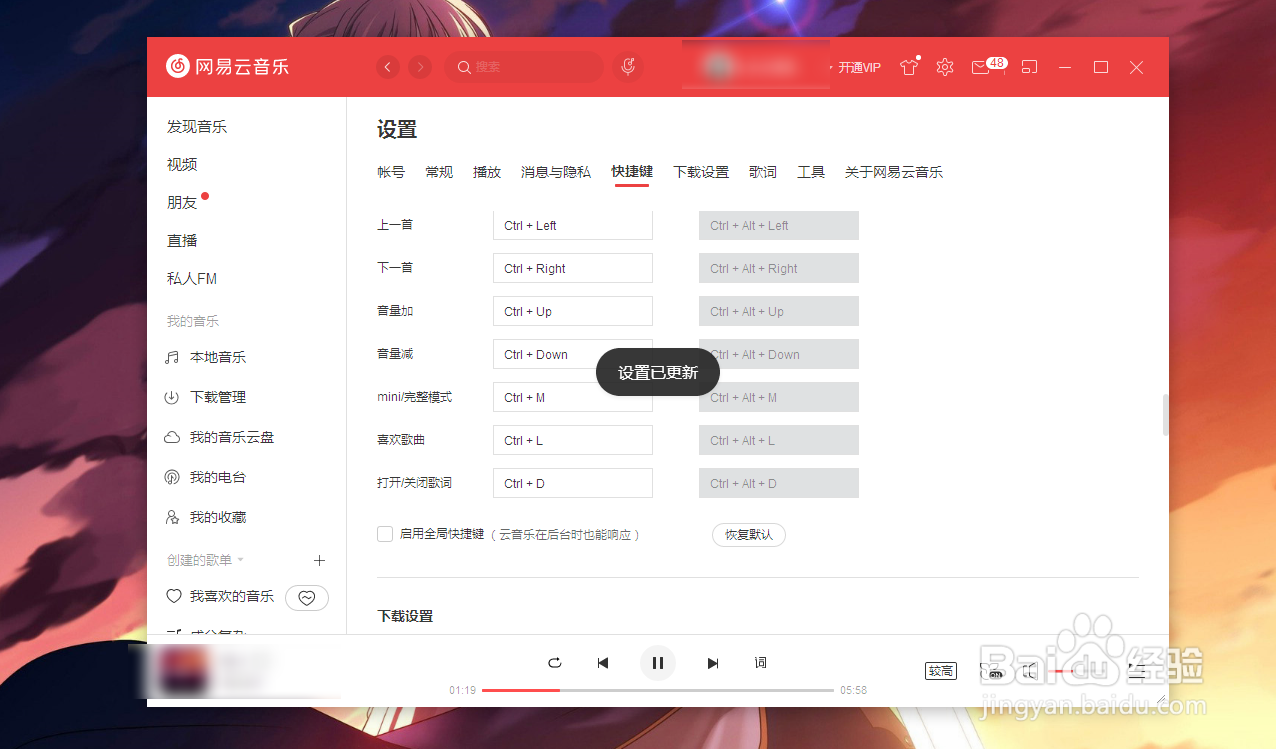Switch to the 帐号 settings tab
Viewport: 1276px width, 749px height.
pyautogui.click(x=391, y=172)
